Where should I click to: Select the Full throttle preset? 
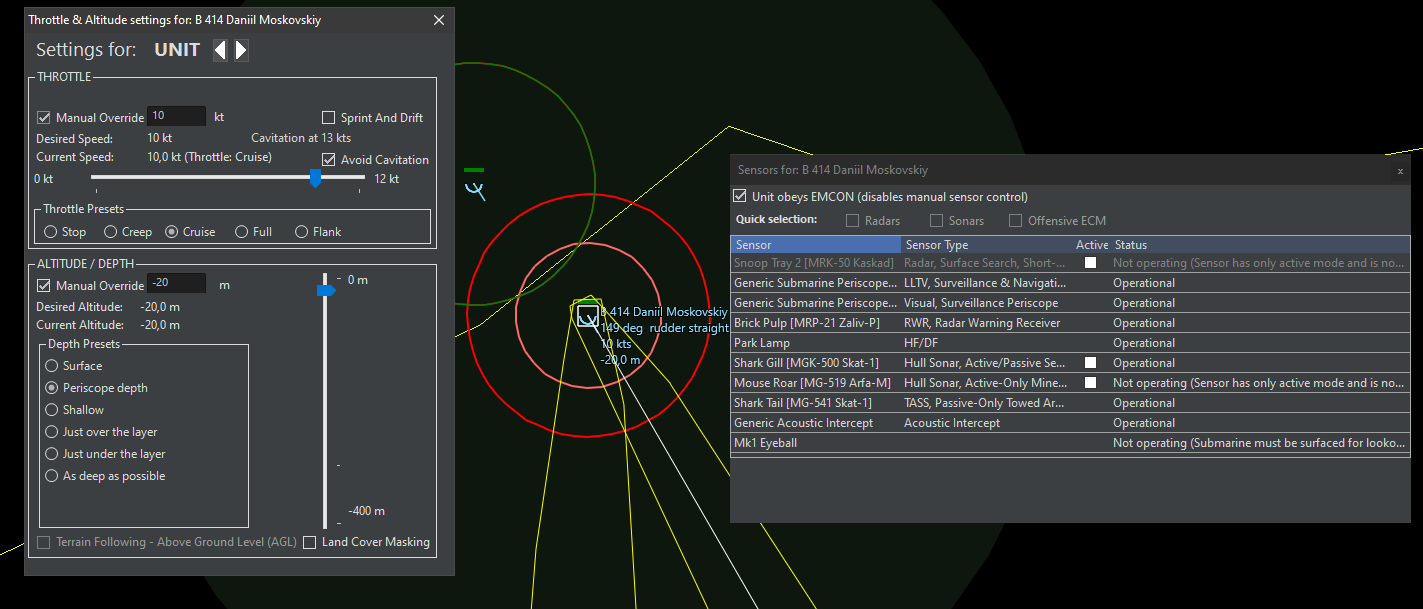point(241,231)
